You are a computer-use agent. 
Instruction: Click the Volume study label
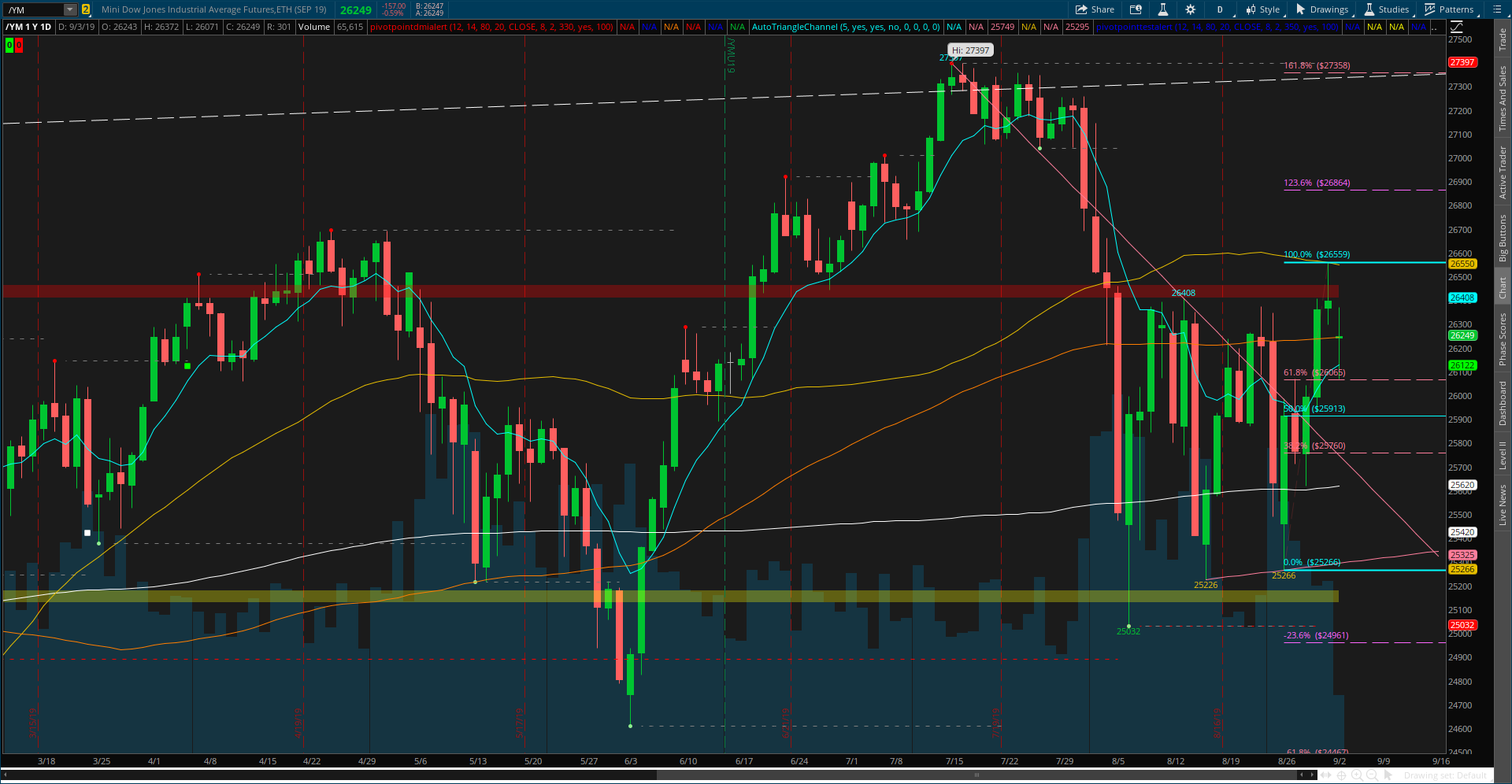314,27
